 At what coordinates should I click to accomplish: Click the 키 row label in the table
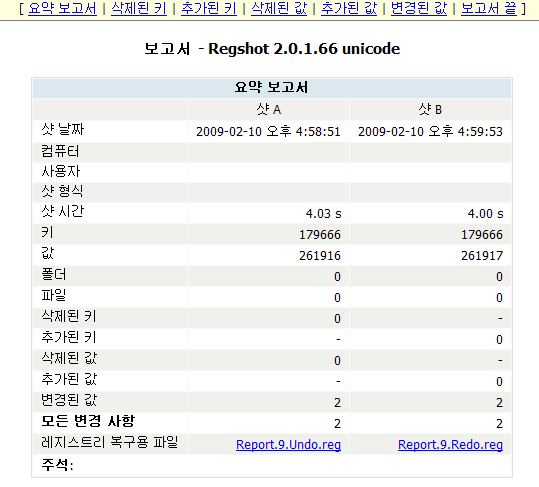tap(47, 232)
